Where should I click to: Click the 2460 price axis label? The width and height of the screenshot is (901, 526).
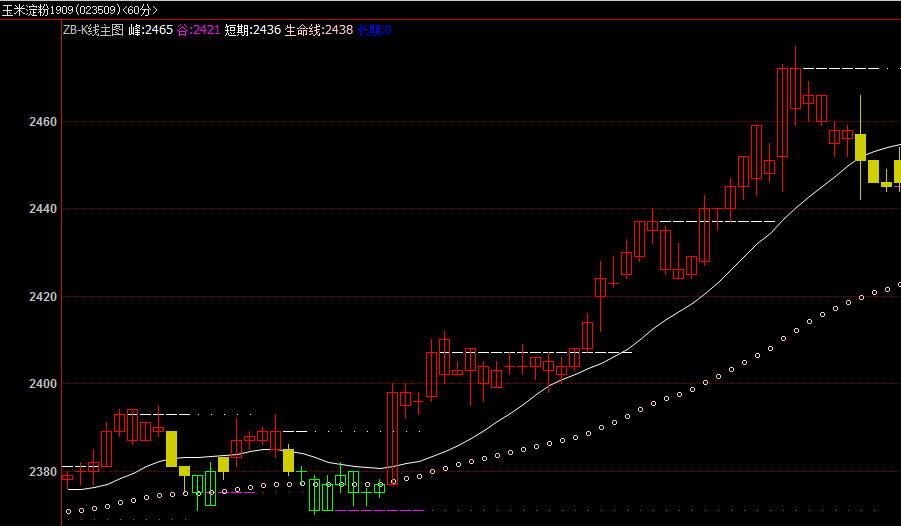(x=43, y=121)
